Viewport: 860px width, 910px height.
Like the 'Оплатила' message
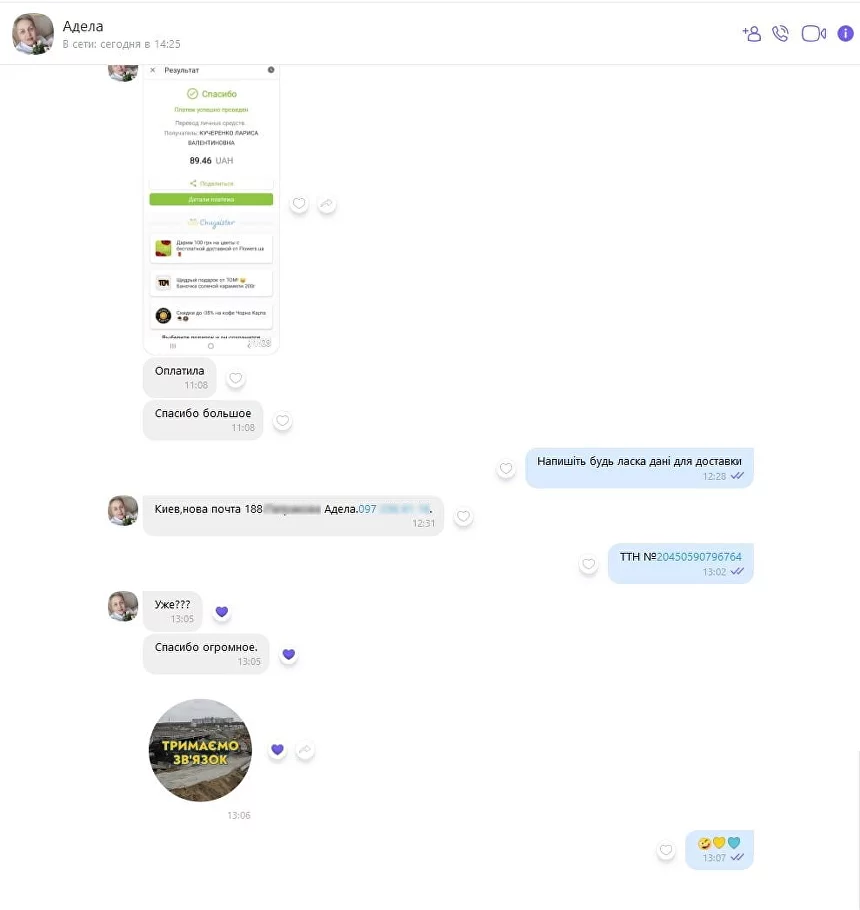coord(236,378)
